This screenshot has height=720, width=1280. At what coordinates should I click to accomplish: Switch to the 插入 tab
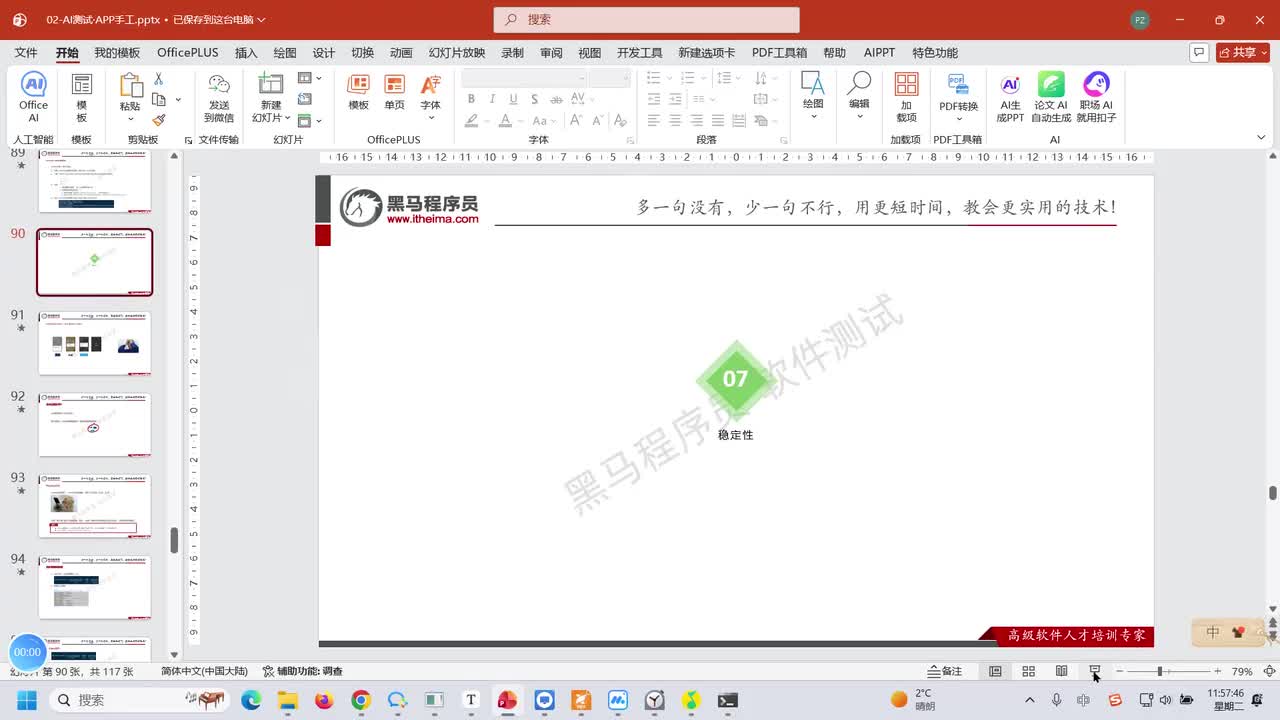point(246,53)
